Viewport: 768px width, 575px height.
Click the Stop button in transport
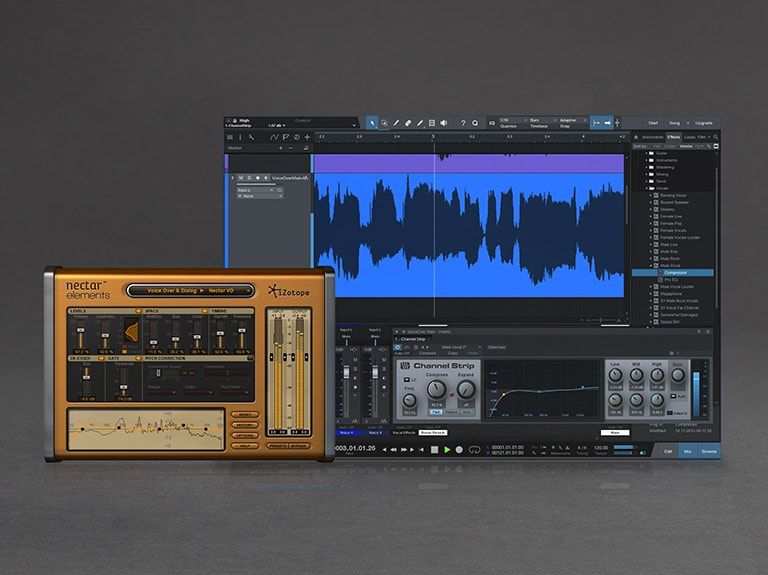click(434, 449)
